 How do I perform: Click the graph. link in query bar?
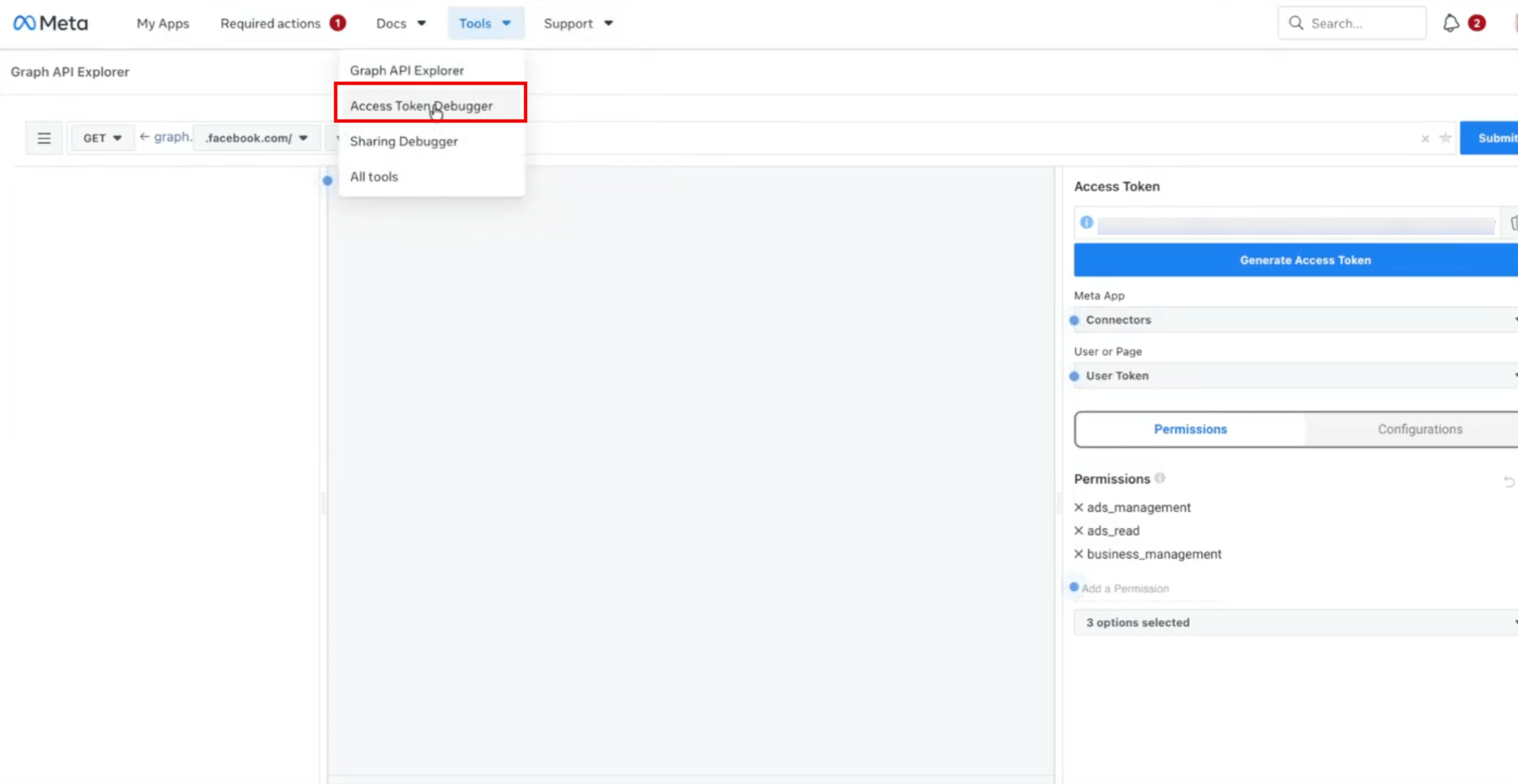(173, 137)
